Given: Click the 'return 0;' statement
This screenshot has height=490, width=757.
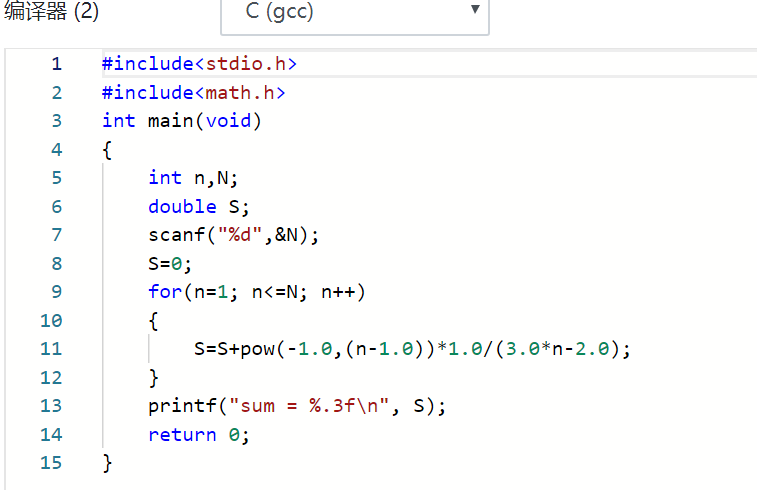Looking at the screenshot, I should tap(198, 435).
